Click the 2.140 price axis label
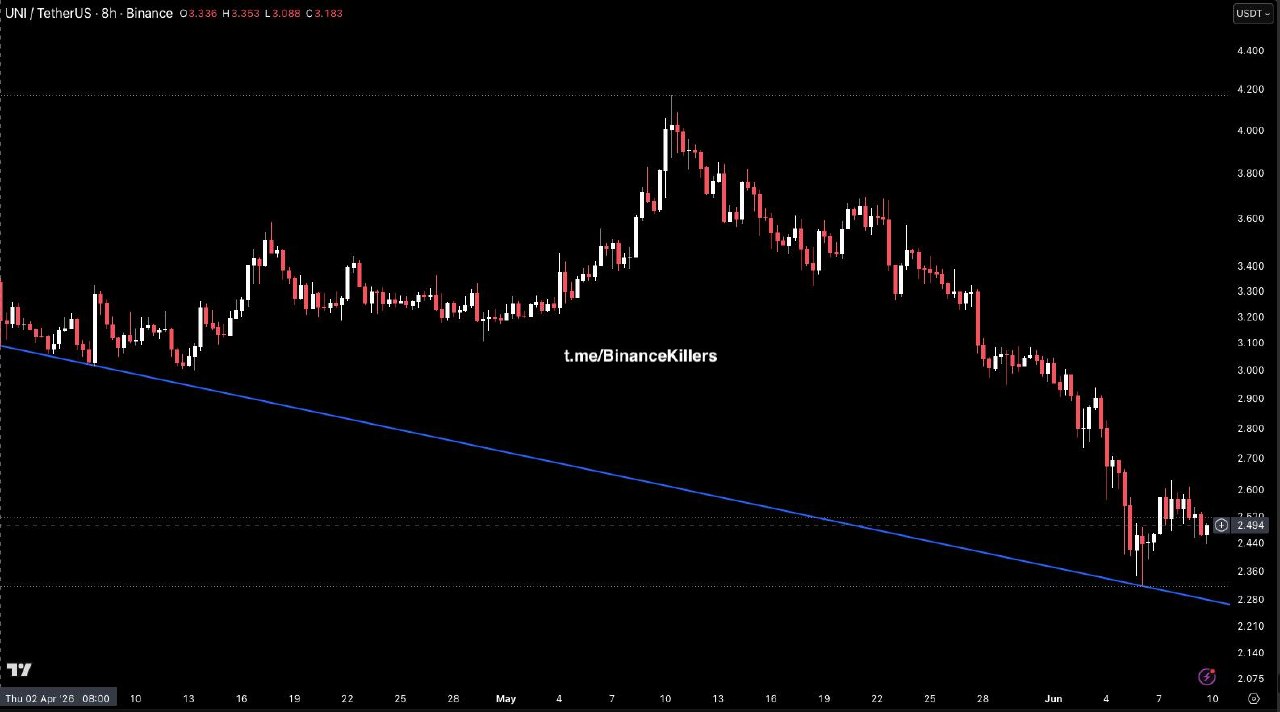Screen dimensions: 1280x712 point(1250,653)
